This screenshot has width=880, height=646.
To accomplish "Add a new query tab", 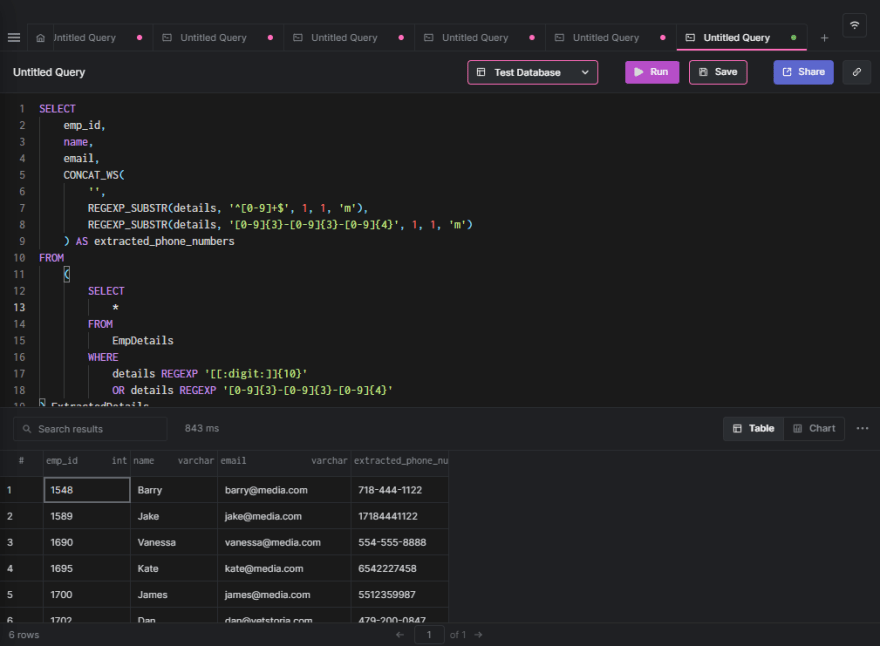I will tap(824, 38).
